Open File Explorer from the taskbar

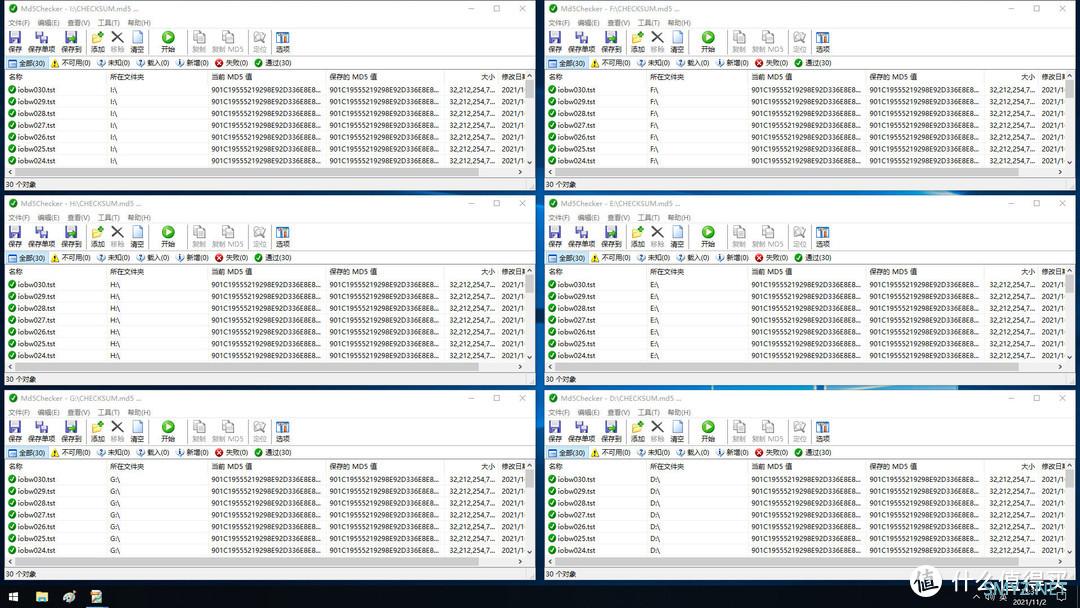point(41,597)
